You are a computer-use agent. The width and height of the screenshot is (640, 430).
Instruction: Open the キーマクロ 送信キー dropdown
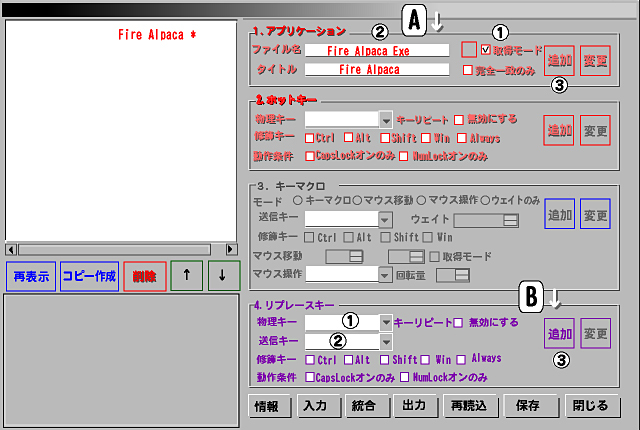385,220
